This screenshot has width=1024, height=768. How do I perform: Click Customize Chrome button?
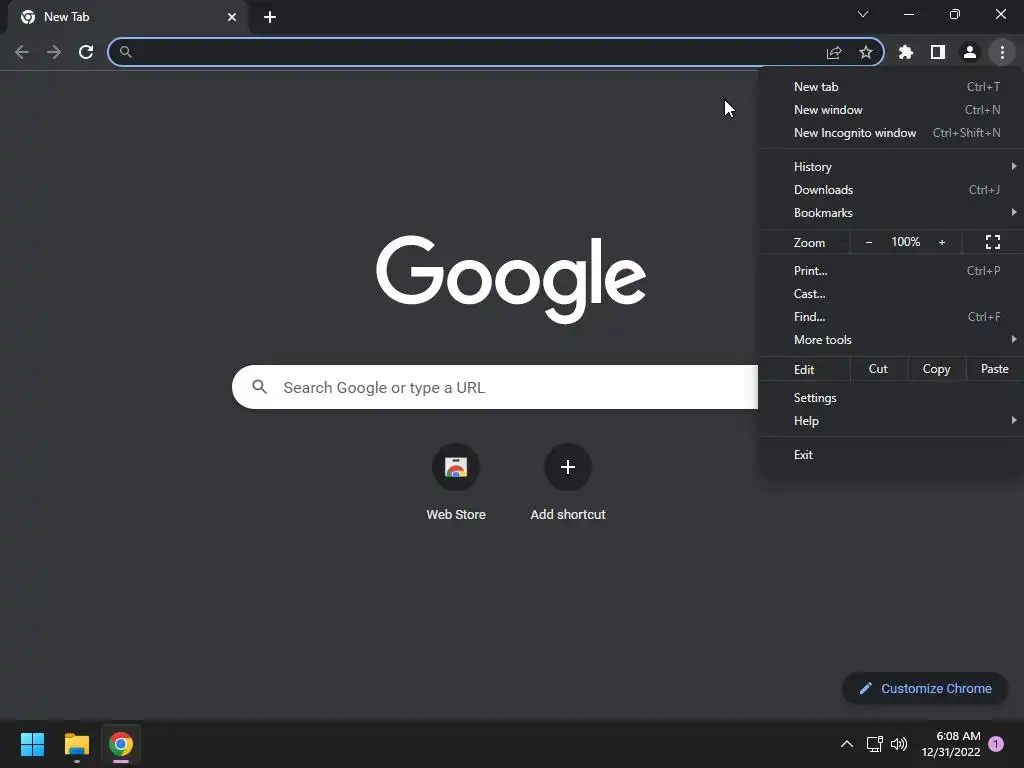925,688
